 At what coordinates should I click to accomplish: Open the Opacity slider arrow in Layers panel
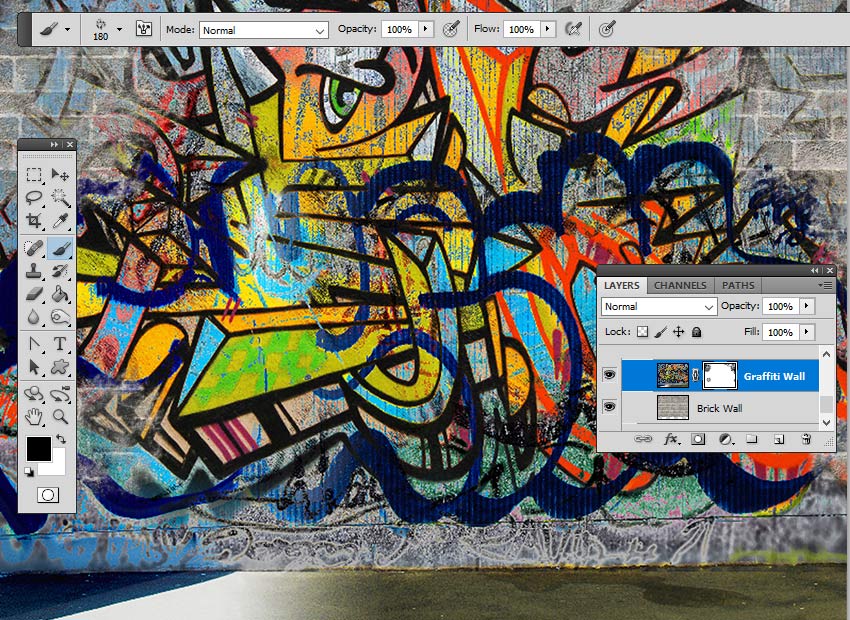click(806, 306)
